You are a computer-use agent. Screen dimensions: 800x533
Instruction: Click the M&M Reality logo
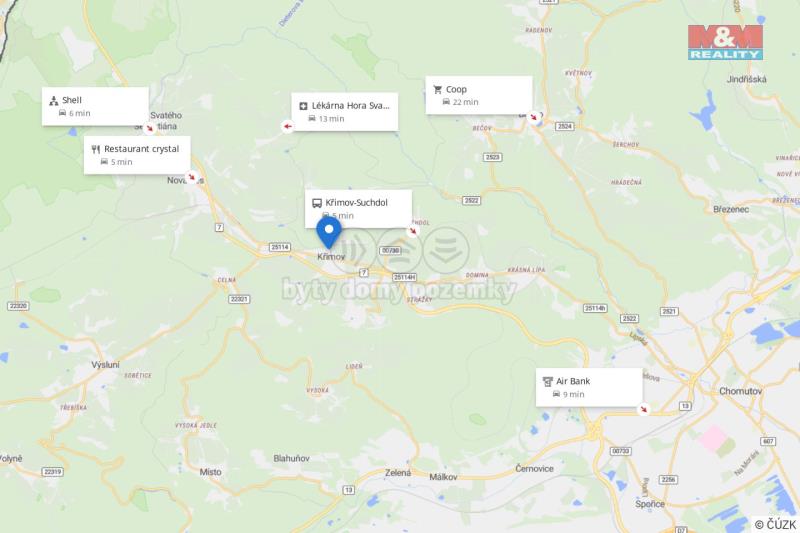[x=725, y=42]
